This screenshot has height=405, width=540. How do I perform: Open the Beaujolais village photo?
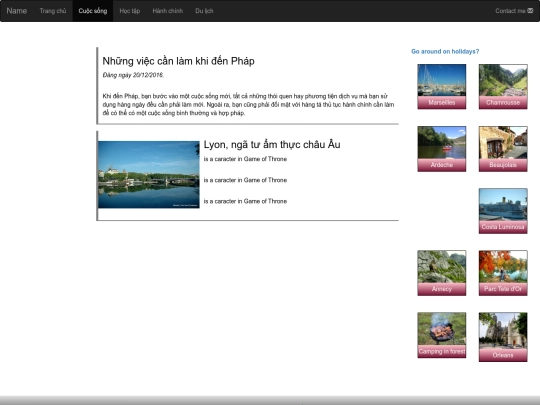[x=503, y=142]
